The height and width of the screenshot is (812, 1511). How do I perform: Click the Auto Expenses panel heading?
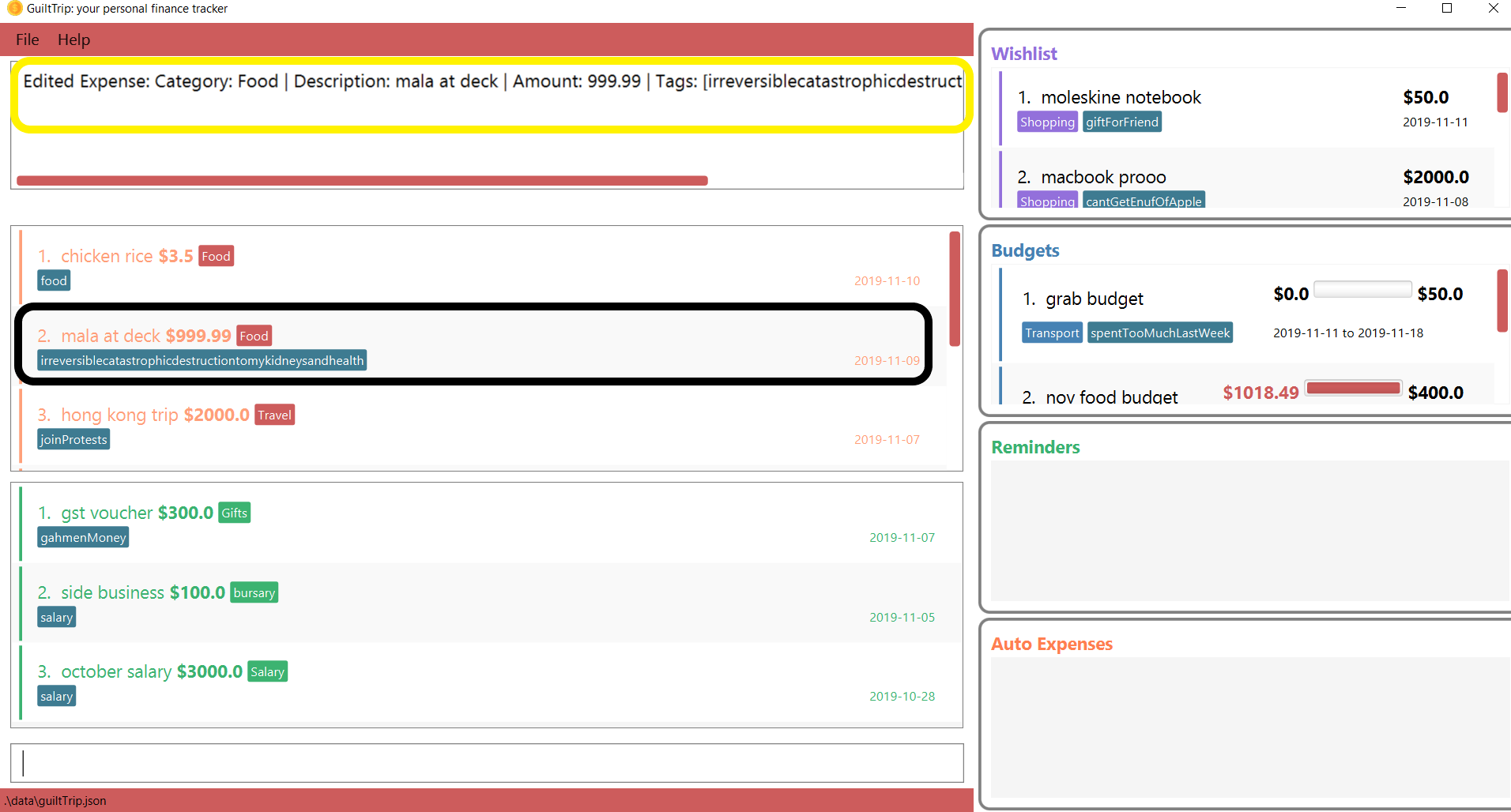pos(1052,644)
